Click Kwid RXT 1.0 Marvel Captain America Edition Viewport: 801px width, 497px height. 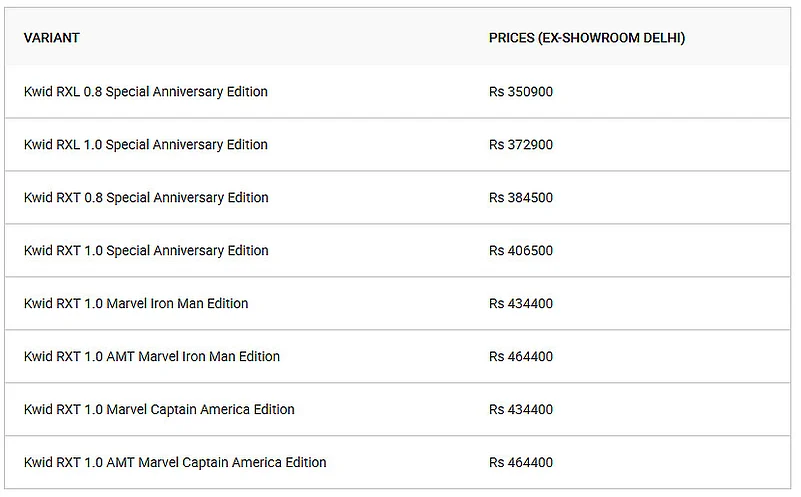[159, 409]
